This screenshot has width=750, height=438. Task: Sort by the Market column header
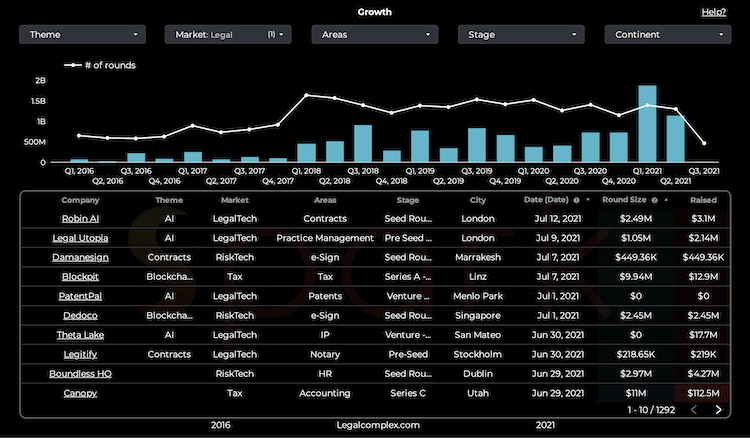[234, 200]
